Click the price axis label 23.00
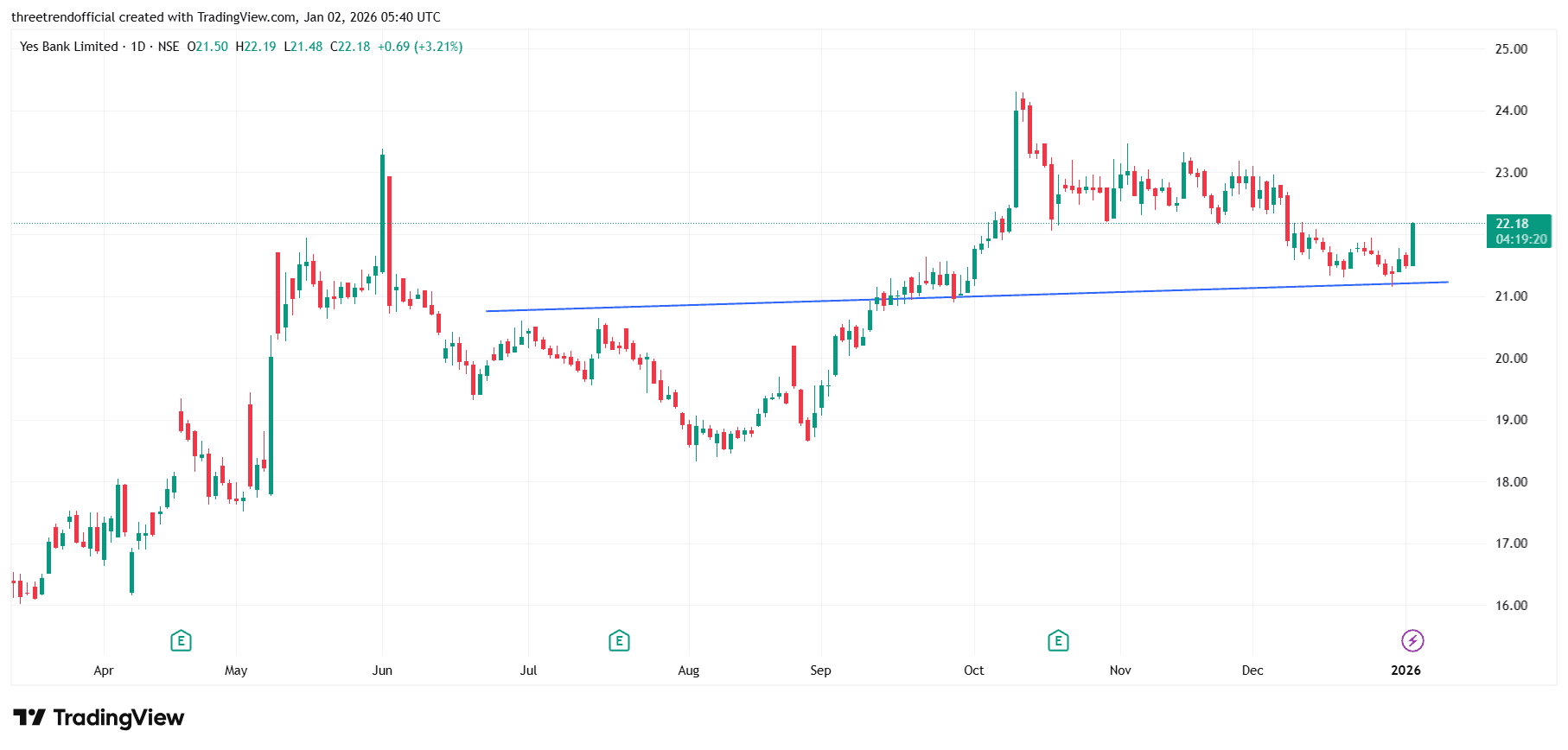1568x750 pixels. click(x=1511, y=173)
